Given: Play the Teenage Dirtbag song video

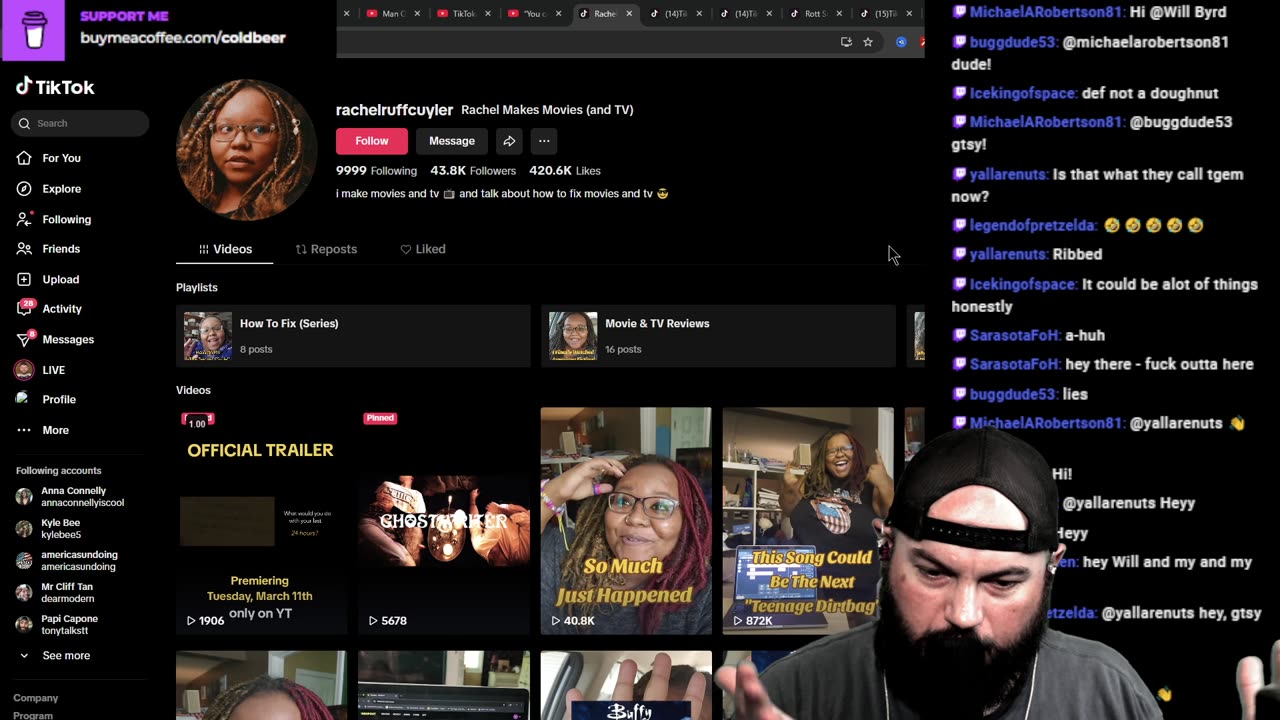Looking at the screenshot, I should [x=808, y=520].
